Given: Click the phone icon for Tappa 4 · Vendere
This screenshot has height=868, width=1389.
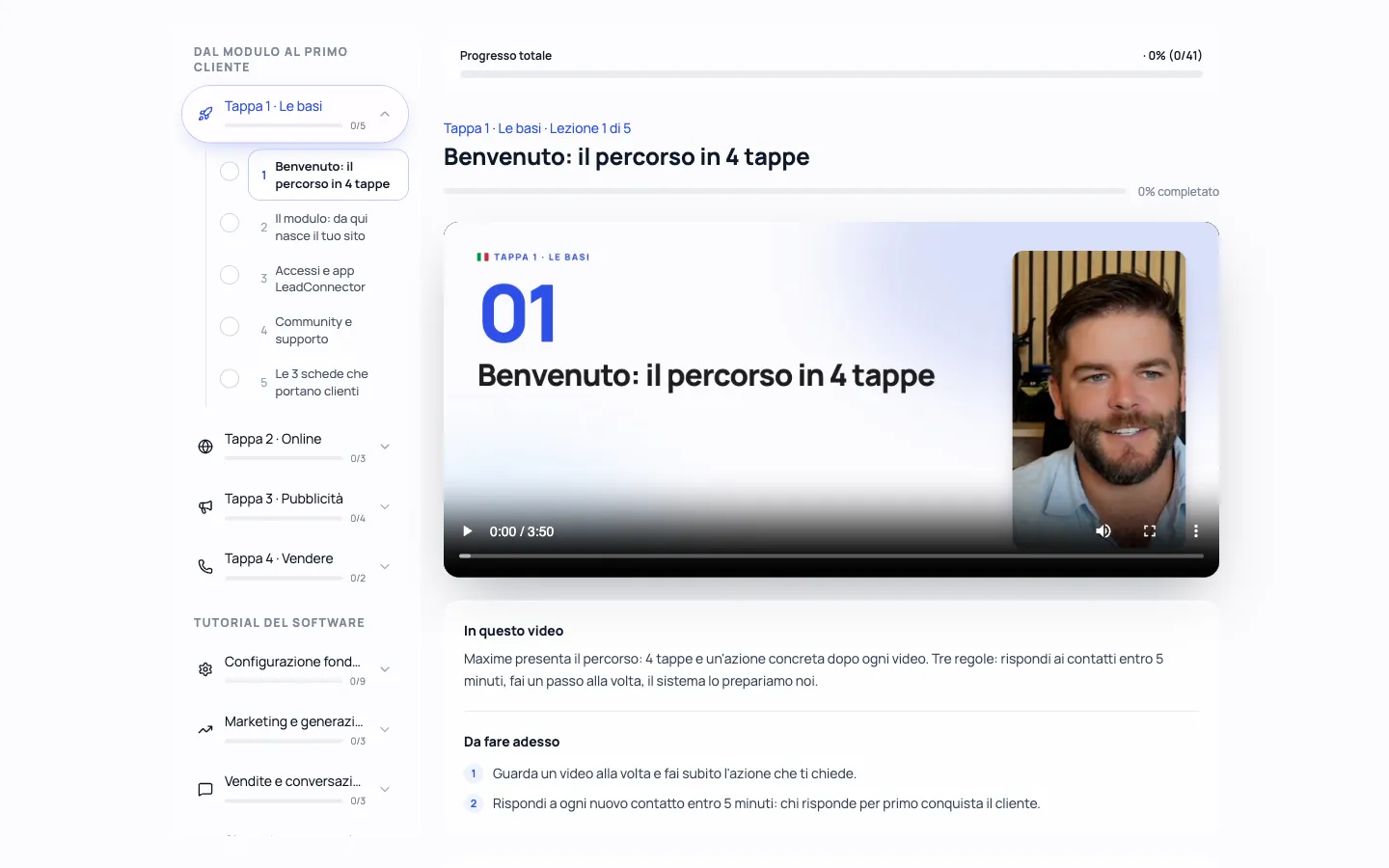Looking at the screenshot, I should 205,566.
